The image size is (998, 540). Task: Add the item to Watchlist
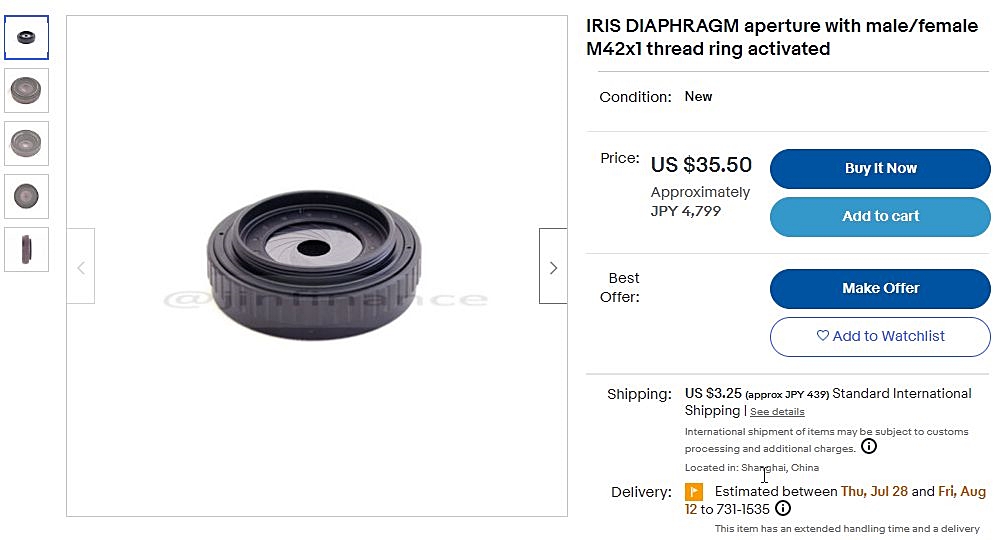tap(880, 337)
